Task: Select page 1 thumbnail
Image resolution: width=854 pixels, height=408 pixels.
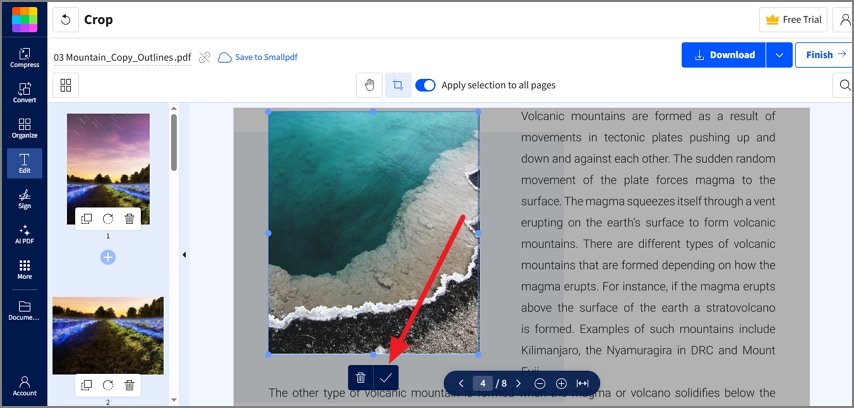Action: [108, 169]
